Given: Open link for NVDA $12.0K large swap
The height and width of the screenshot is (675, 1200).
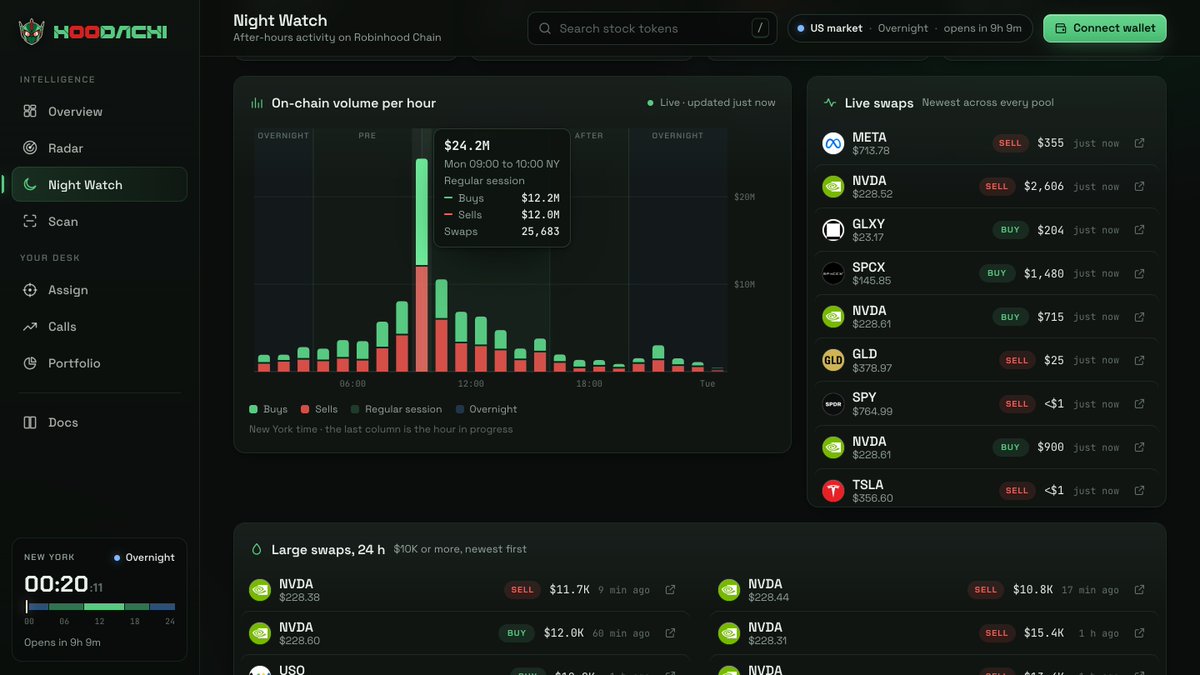Looking at the screenshot, I should point(670,633).
